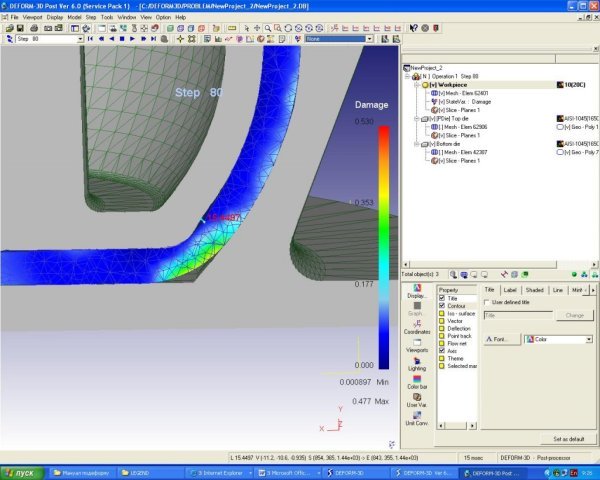Open the Coordinates panel icon
Image resolution: width=600 pixels, height=480 pixels.
(x=417, y=327)
